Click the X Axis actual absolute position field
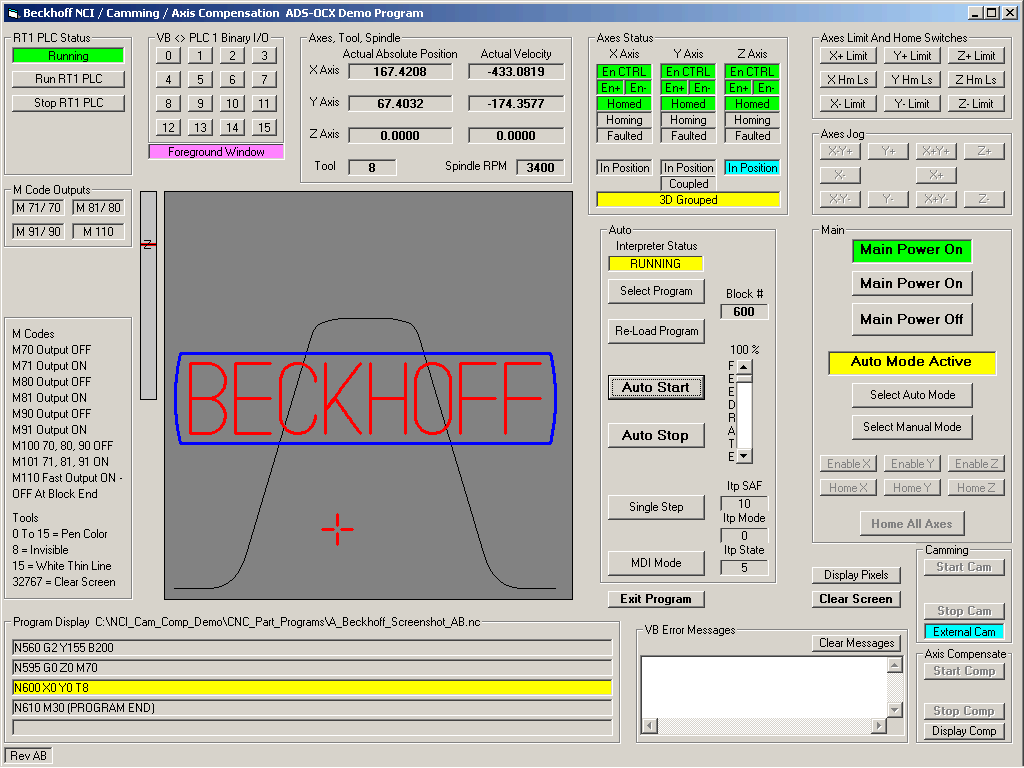 [x=400, y=72]
